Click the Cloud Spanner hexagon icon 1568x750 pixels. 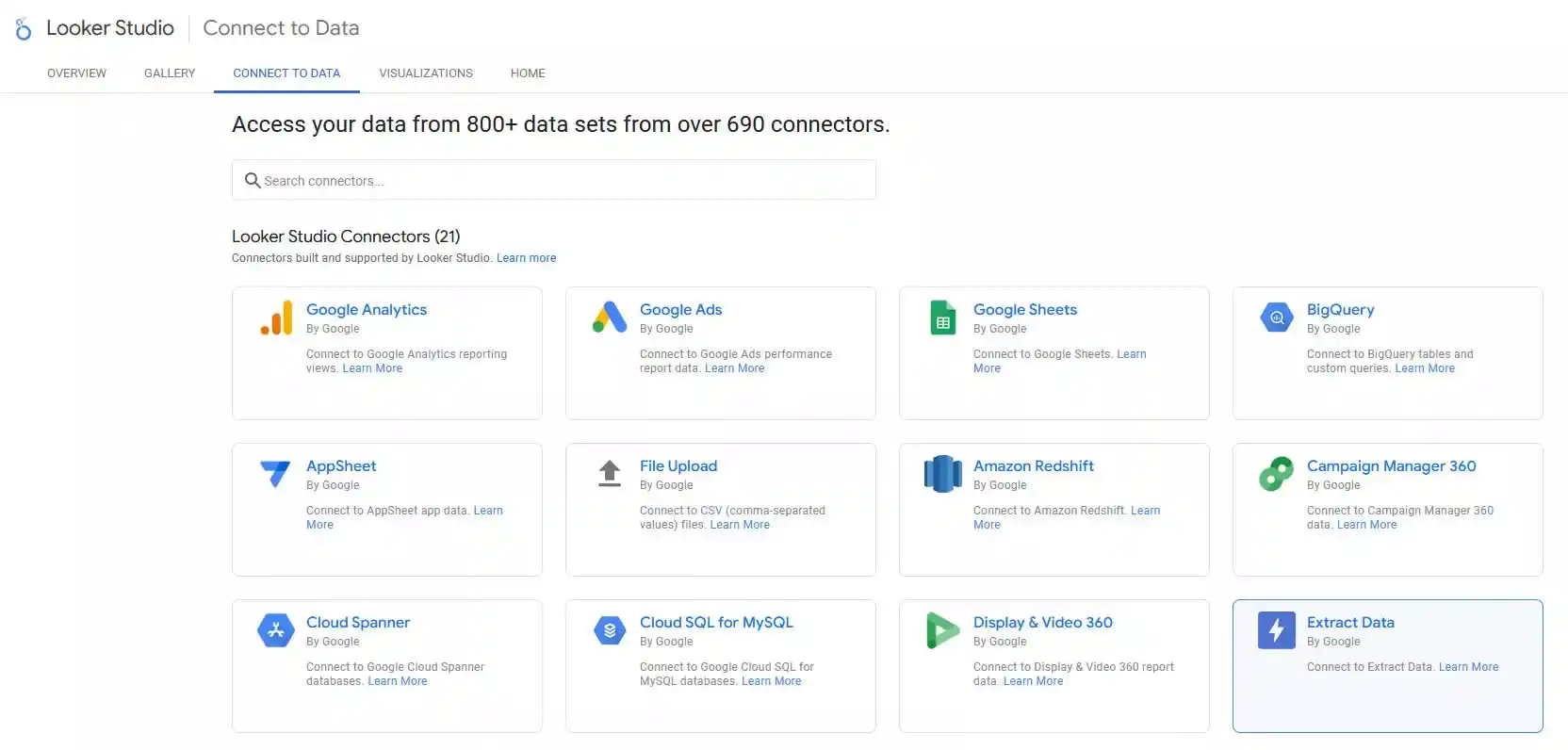276,630
